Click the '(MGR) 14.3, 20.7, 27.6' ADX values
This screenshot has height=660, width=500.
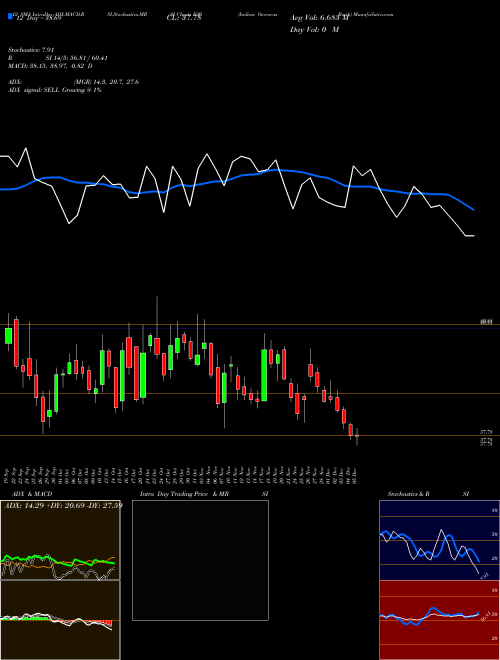[106, 82]
